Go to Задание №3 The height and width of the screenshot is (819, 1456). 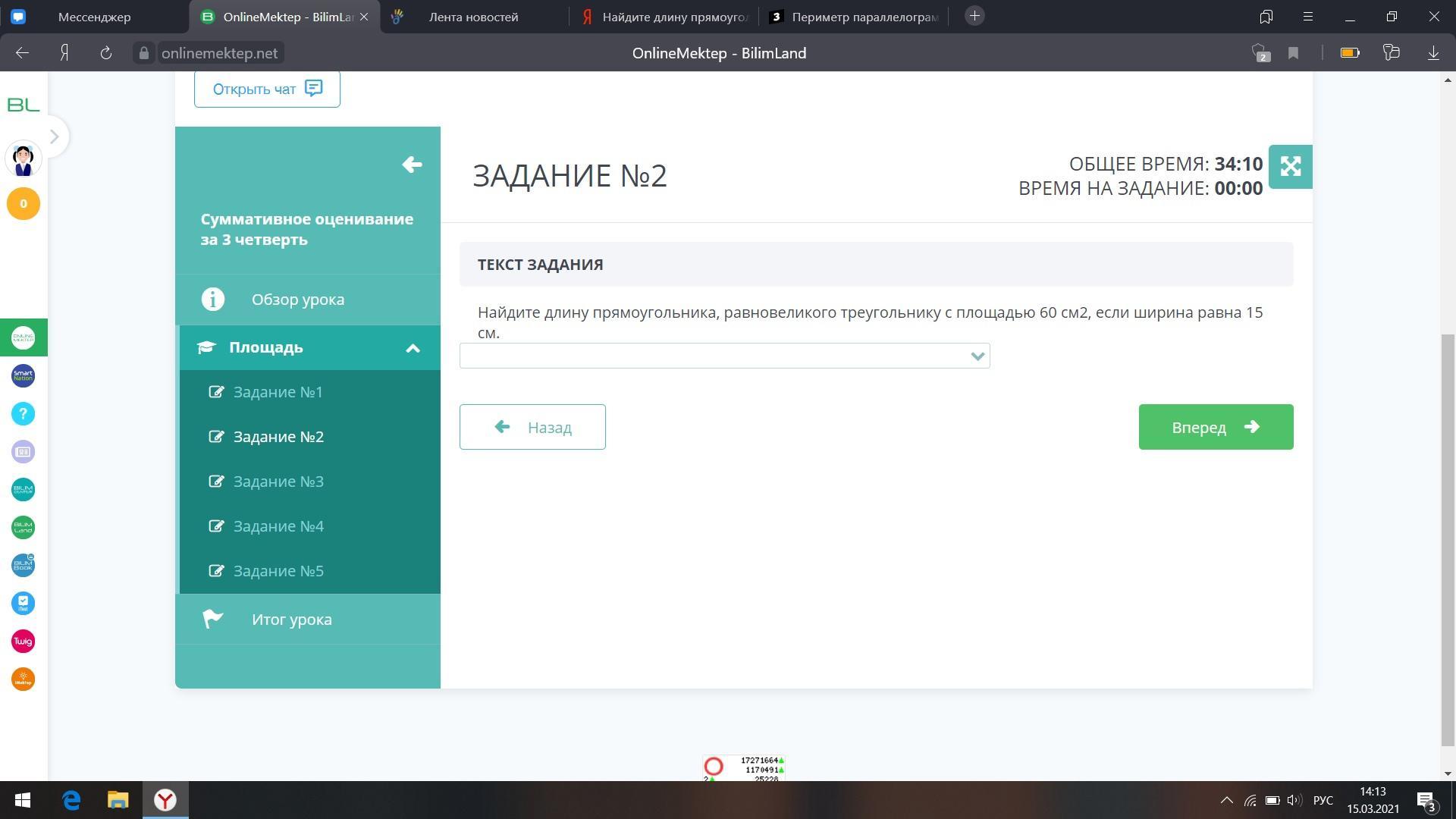click(x=278, y=482)
